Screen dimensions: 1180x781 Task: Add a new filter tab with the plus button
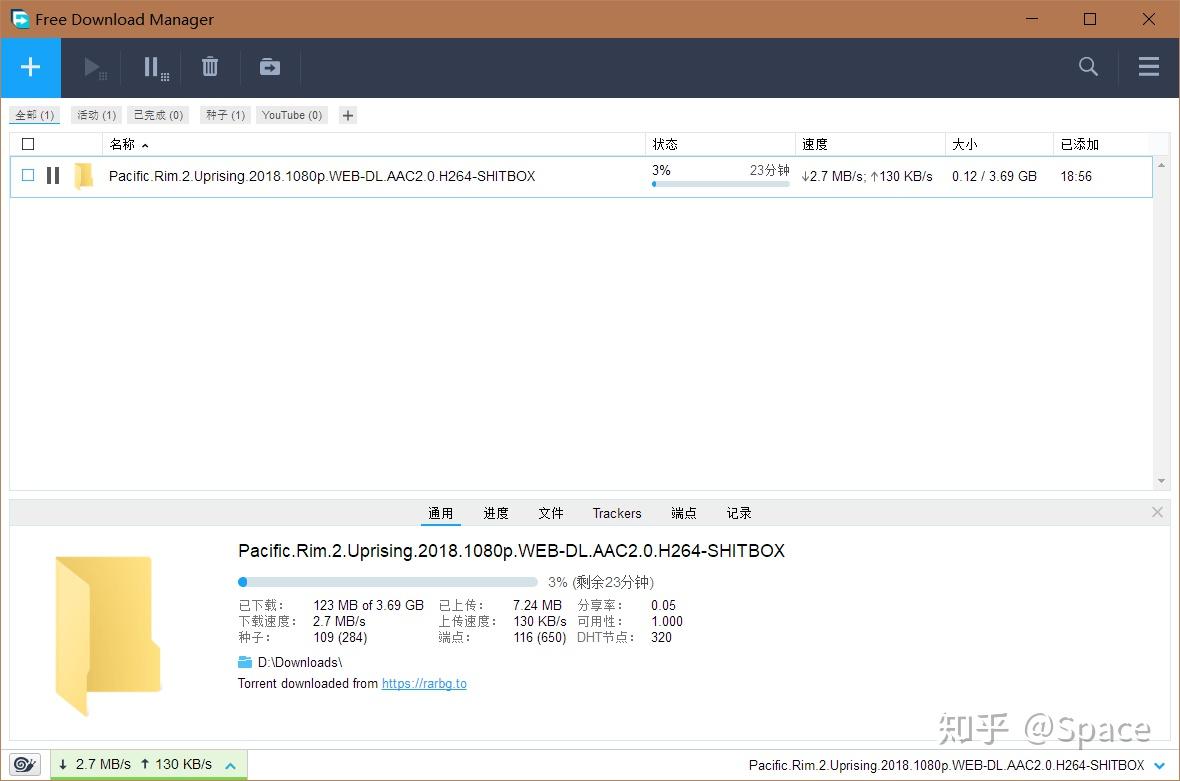click(x=347, y=114)
